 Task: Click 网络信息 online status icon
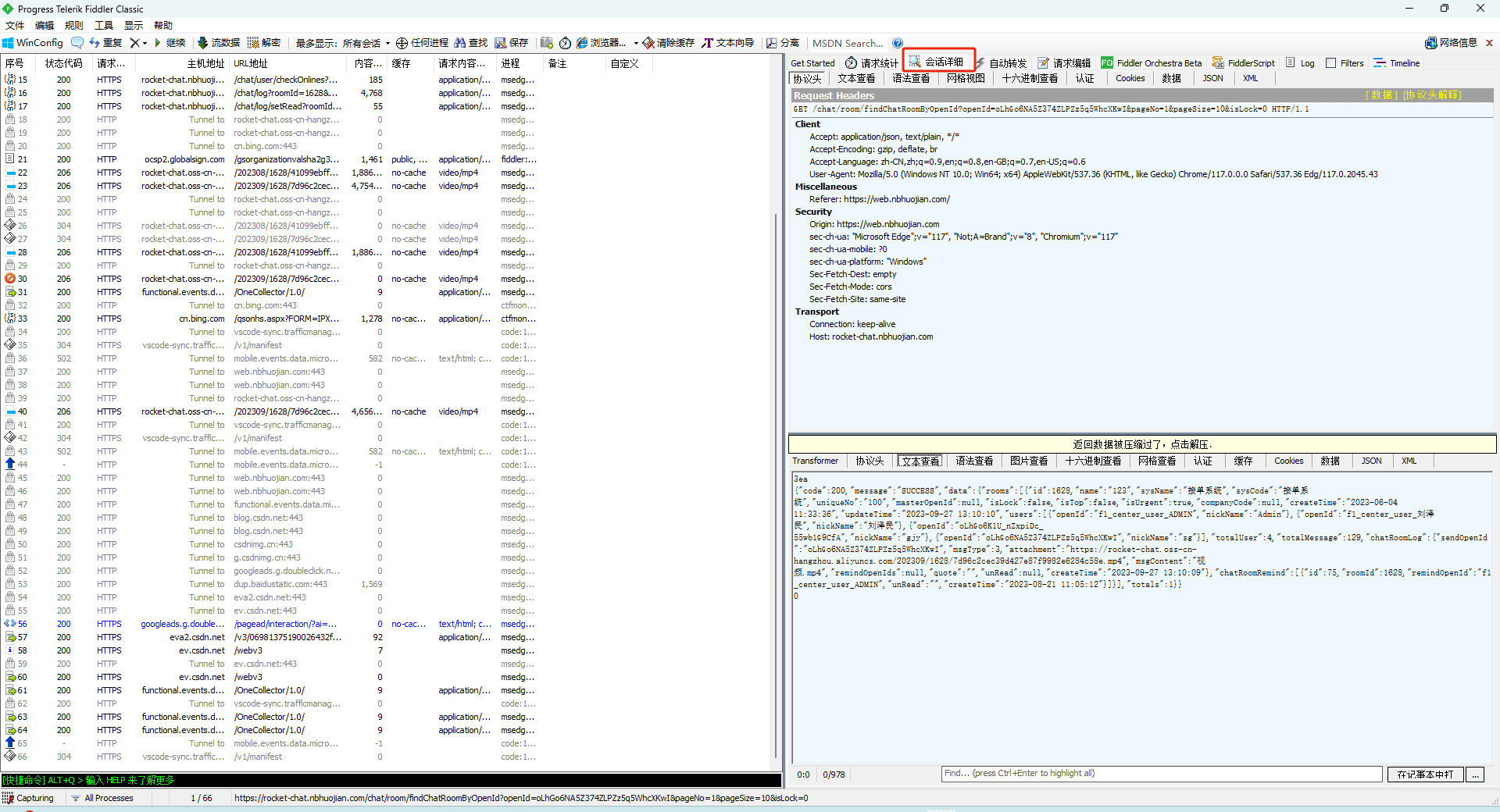pos(1451,43)
